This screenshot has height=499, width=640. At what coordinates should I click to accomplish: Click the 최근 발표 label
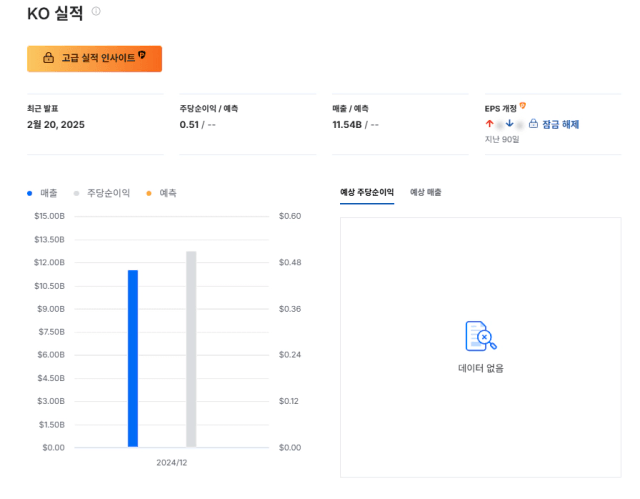point(42,109)
